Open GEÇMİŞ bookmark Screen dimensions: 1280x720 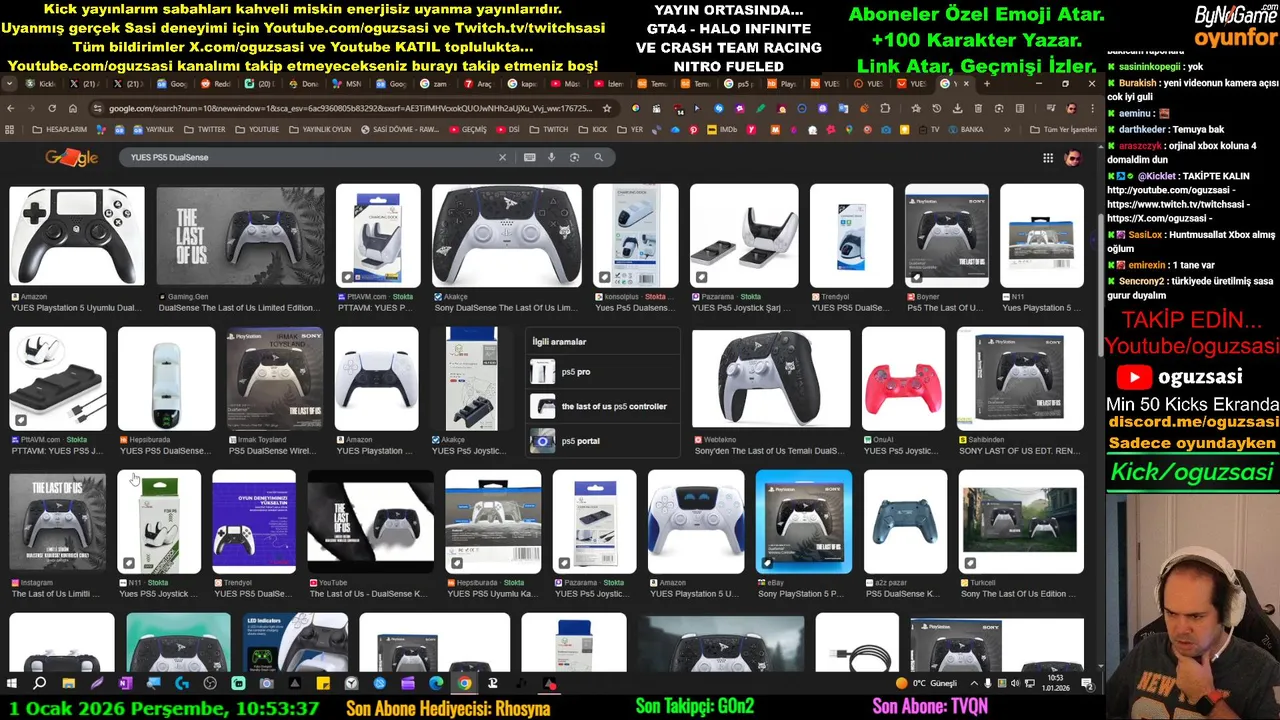click(x=468, y=129)
